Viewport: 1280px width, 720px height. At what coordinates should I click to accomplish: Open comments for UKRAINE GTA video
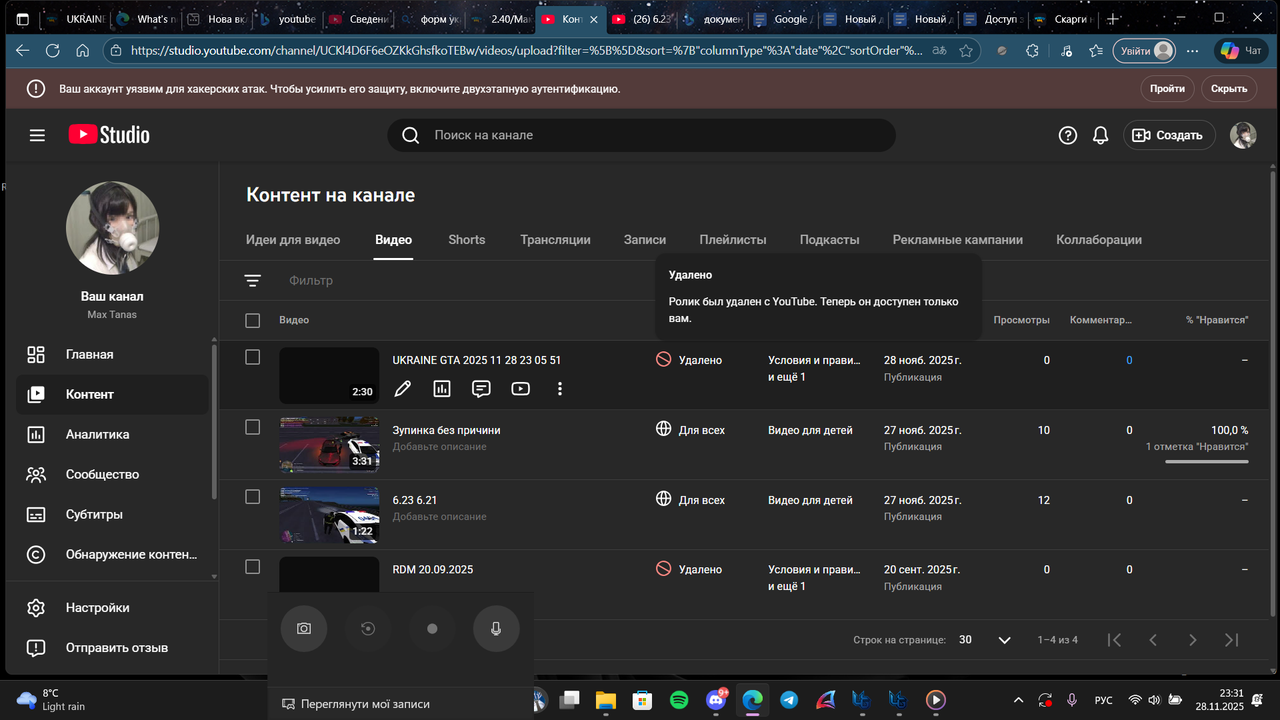481,389
